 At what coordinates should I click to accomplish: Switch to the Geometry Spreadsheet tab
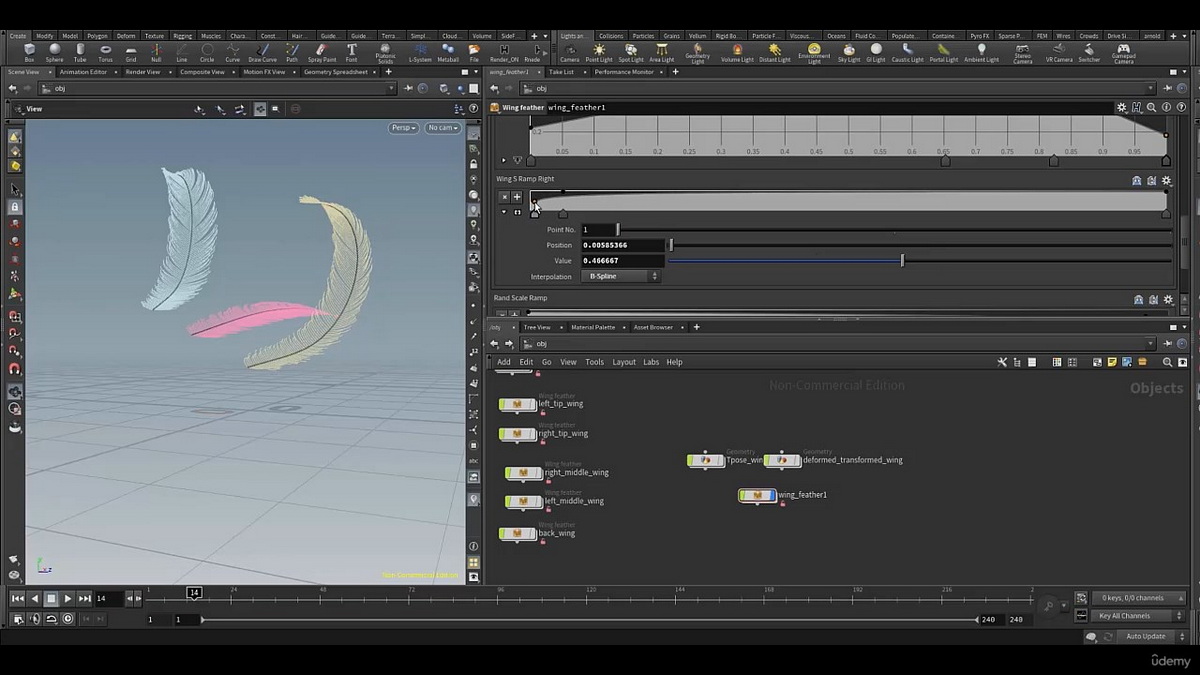(x=338, y=72)
